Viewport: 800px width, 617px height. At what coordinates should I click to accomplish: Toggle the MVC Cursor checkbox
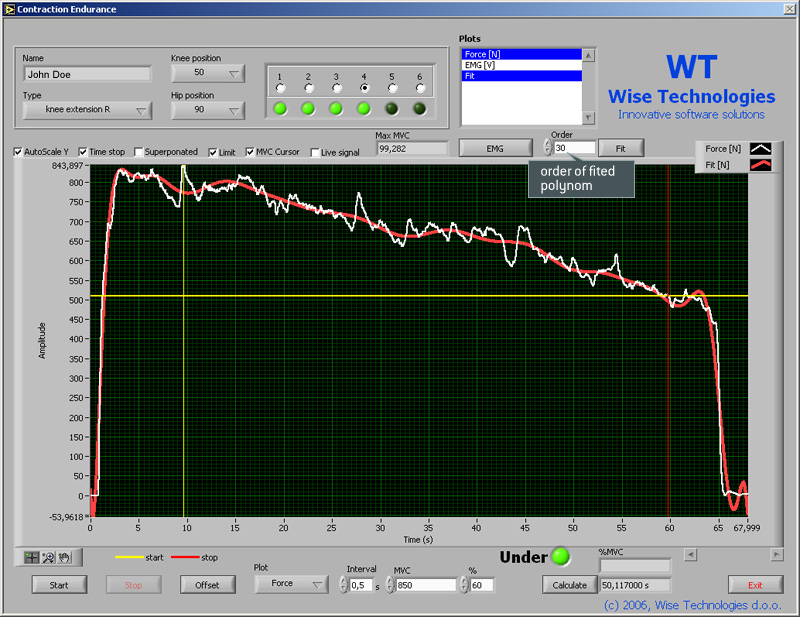(x=250, y=152)
